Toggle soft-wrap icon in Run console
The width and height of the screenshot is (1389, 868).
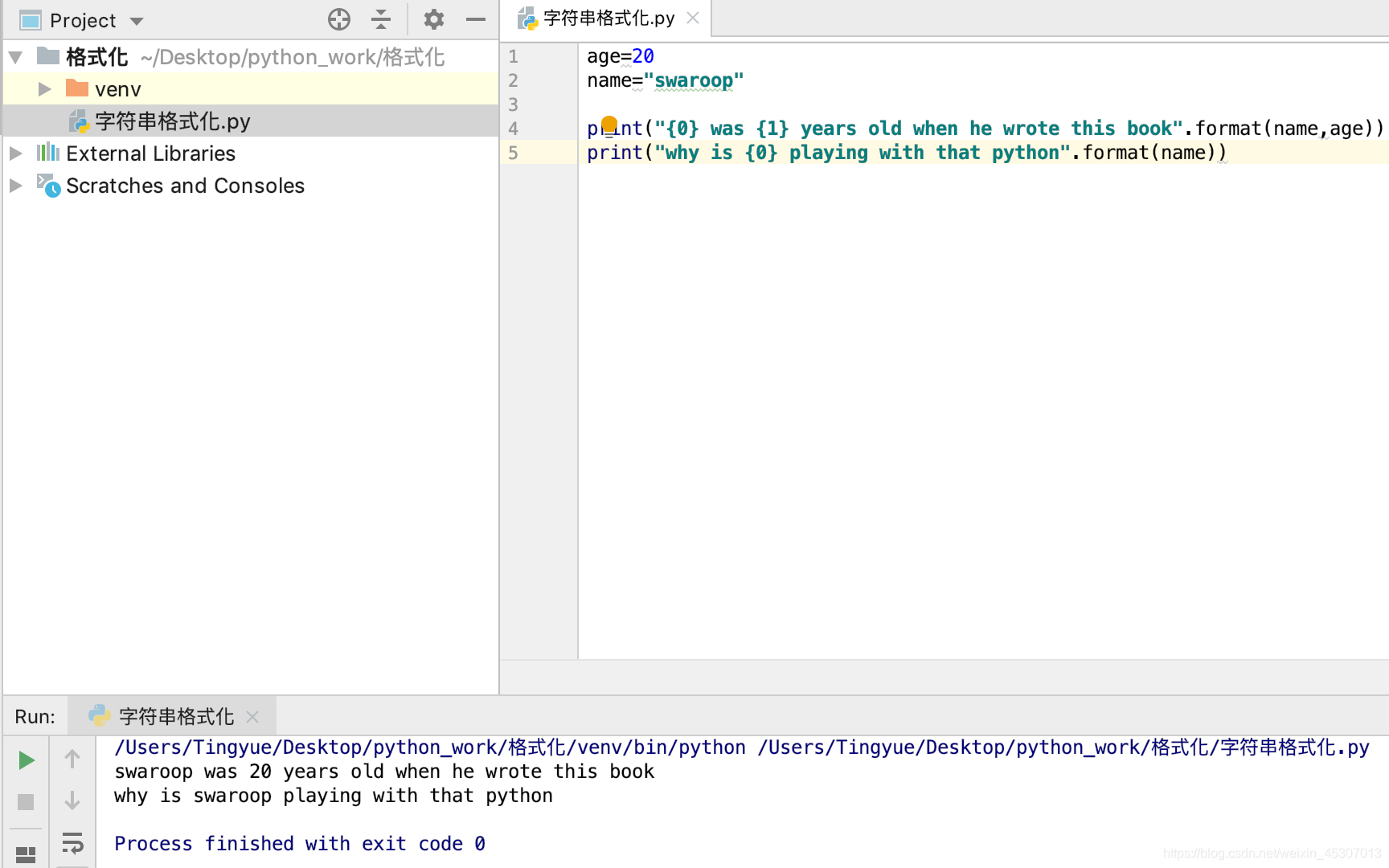point(72,844)
